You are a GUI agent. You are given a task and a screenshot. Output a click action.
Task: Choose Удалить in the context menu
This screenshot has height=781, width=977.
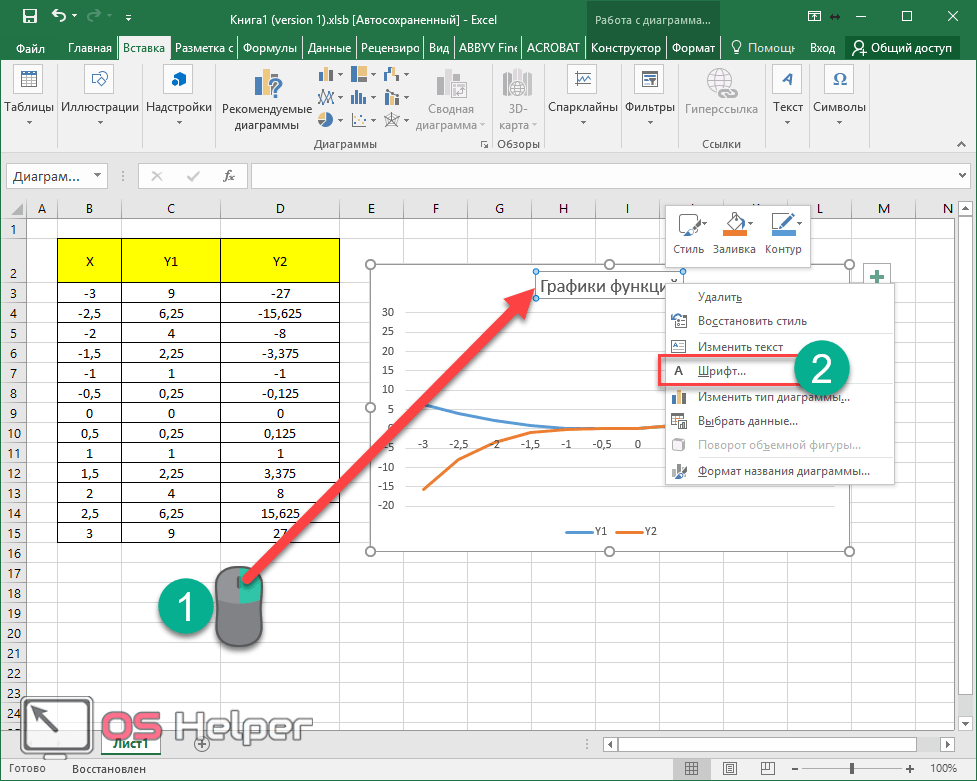coord(720,297)
